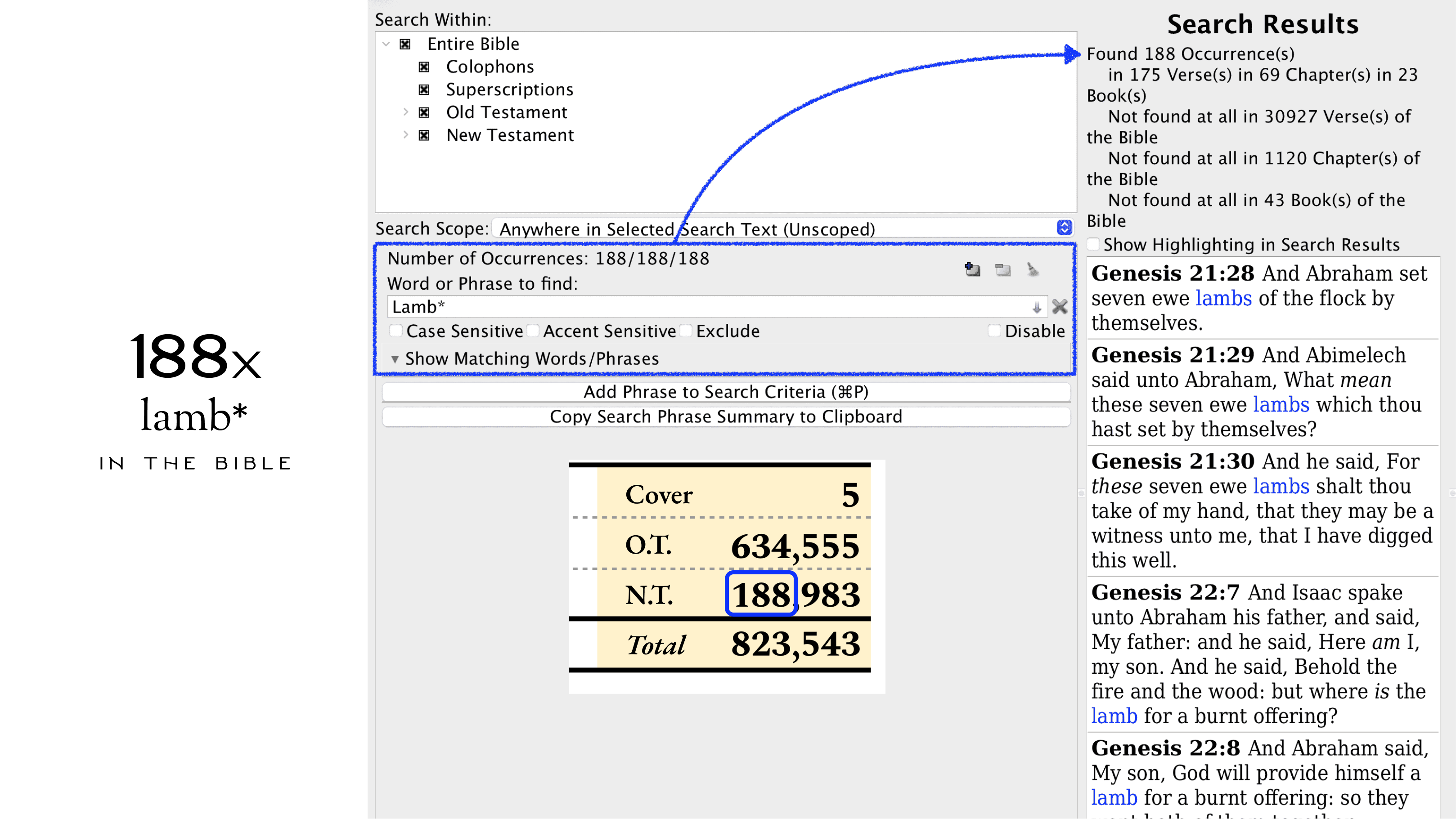Image resolution: width=1456 pixels, height=819 pixels.
Task: Click the gray X next to Lamb* field
Action: click(1060, 307)
